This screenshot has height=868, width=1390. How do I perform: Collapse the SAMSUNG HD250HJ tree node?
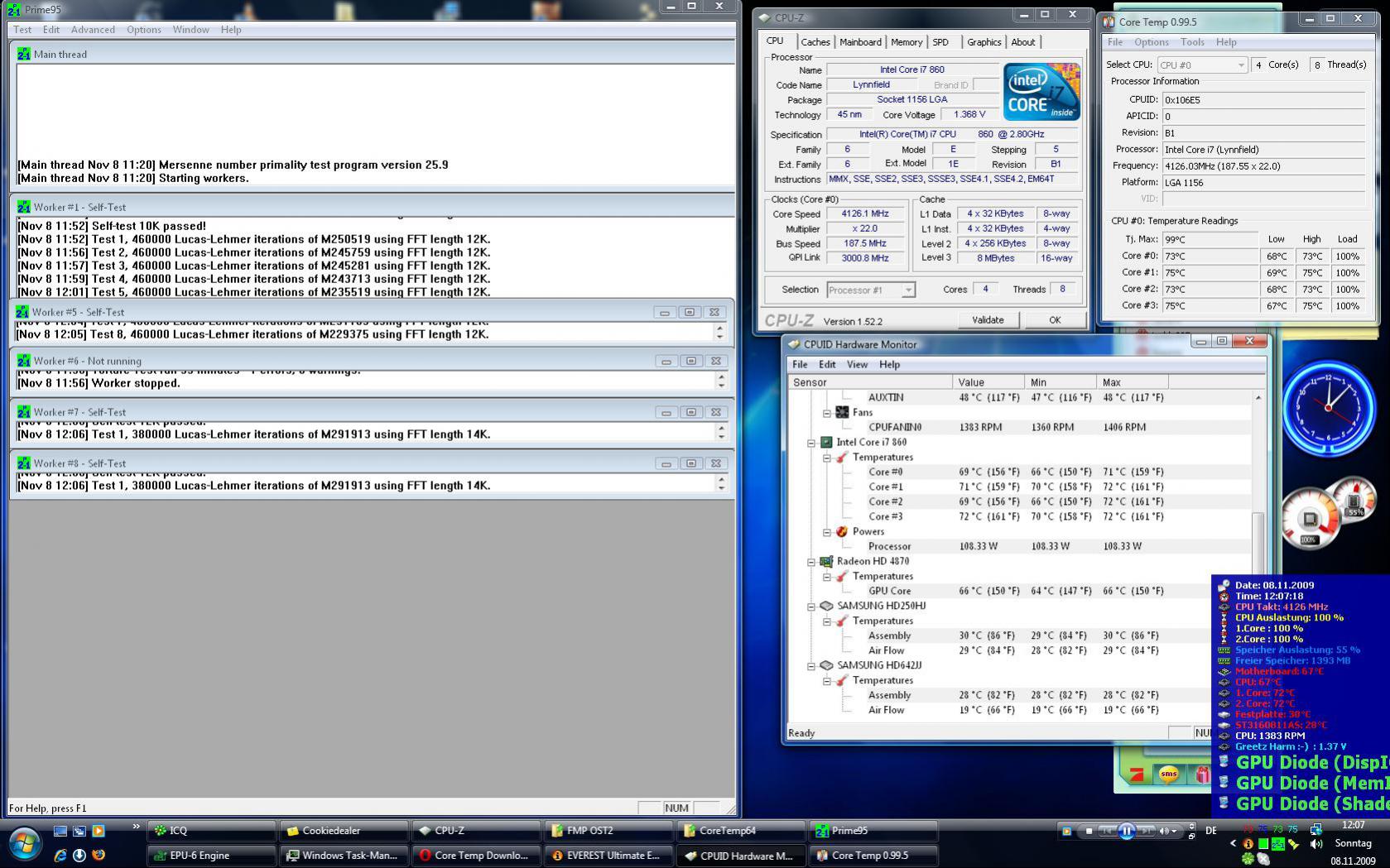click(811, 607)
